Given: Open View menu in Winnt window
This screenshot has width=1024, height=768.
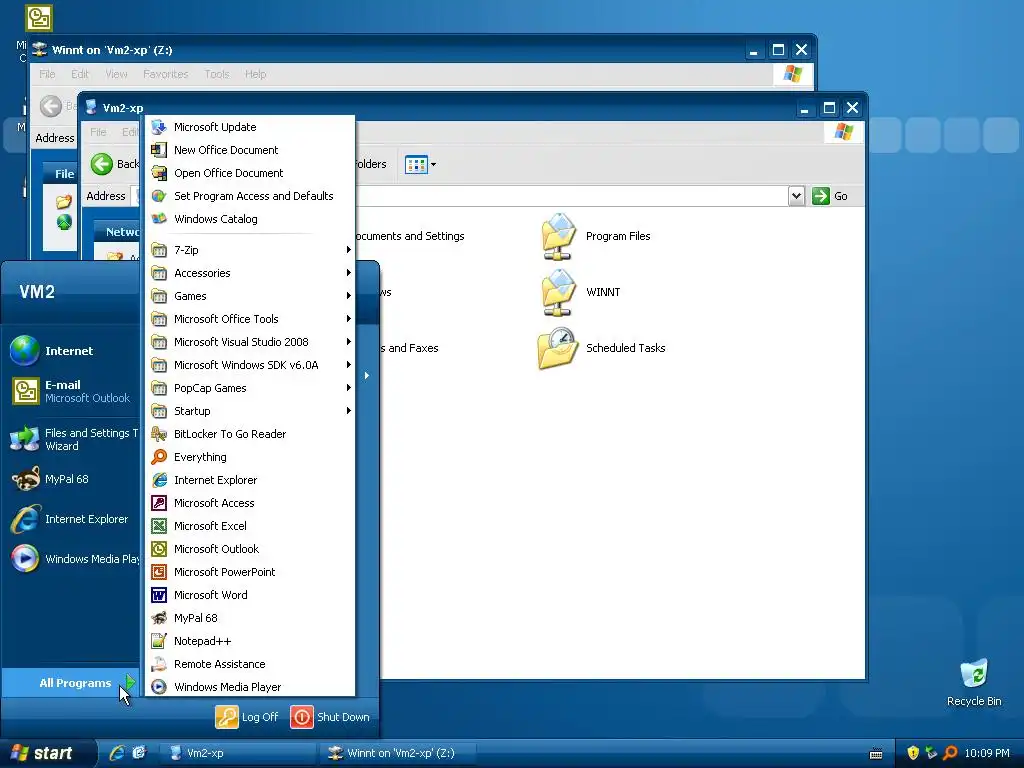Looking at the screenshot, I should coord(116,74).
